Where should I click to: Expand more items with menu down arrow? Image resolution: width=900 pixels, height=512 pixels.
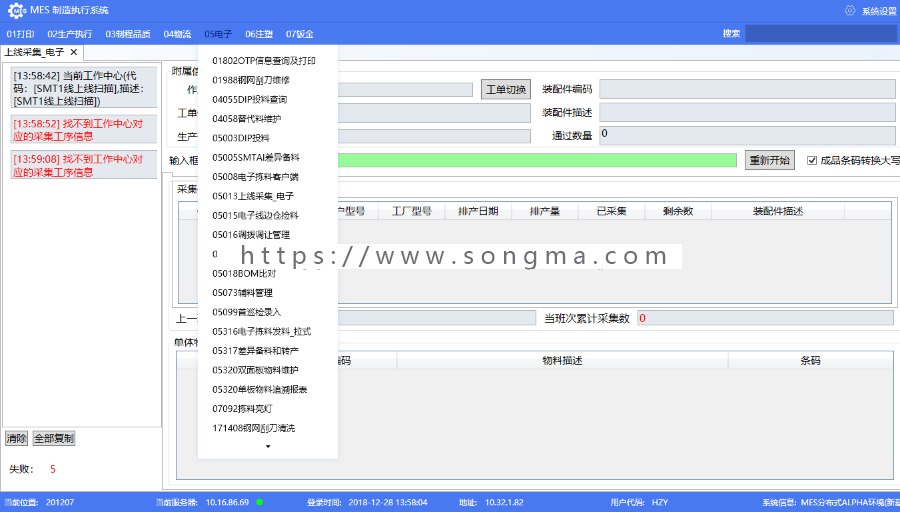click(267, 447)
